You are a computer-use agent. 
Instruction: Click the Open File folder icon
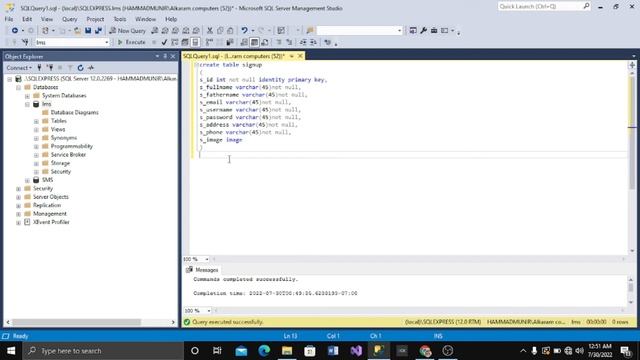[x=77, y=31]
